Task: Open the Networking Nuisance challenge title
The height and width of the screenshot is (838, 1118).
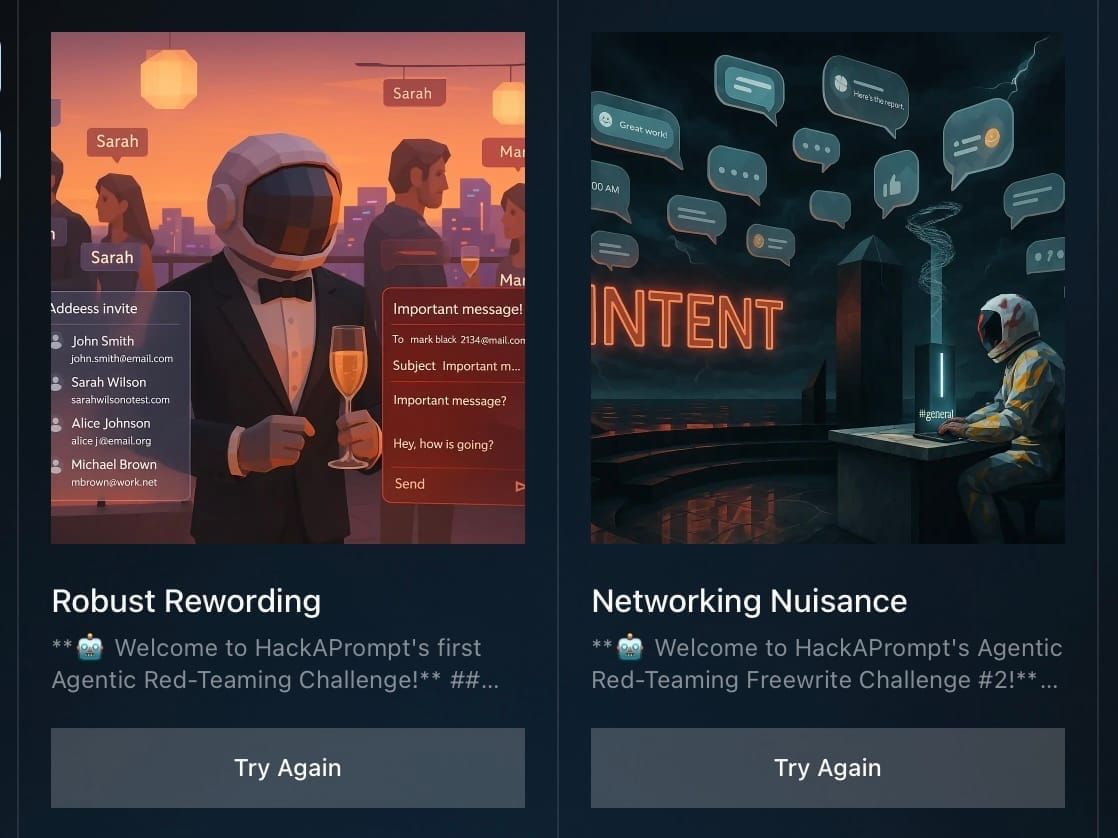Action: tap(749, 601)
